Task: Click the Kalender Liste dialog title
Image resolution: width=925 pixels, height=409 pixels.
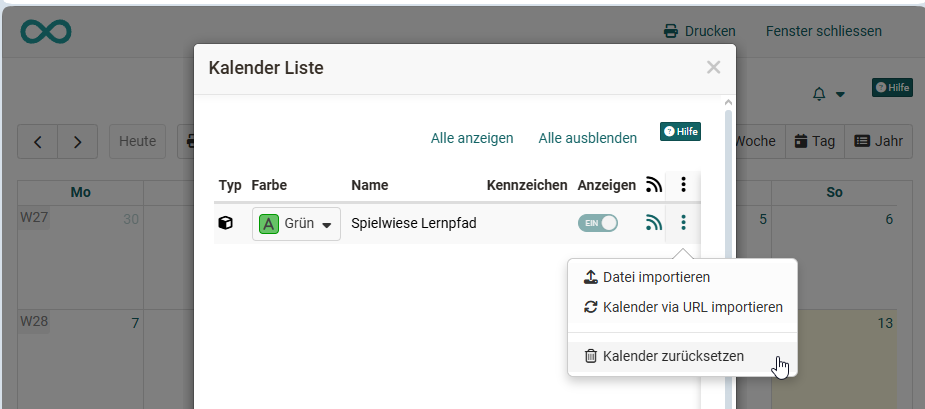Action: click(266, 68)
